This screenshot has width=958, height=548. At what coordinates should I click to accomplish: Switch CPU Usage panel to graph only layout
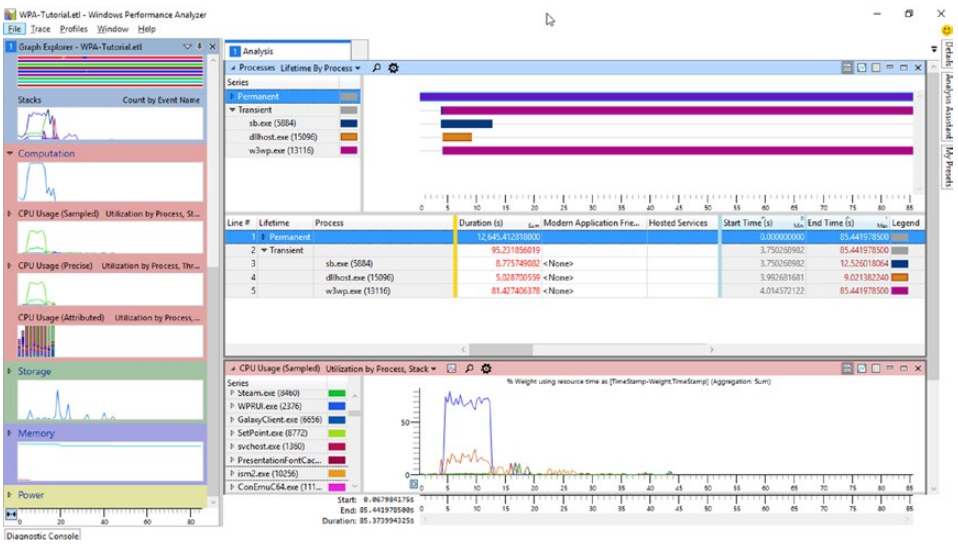click(x=861, y=368)
